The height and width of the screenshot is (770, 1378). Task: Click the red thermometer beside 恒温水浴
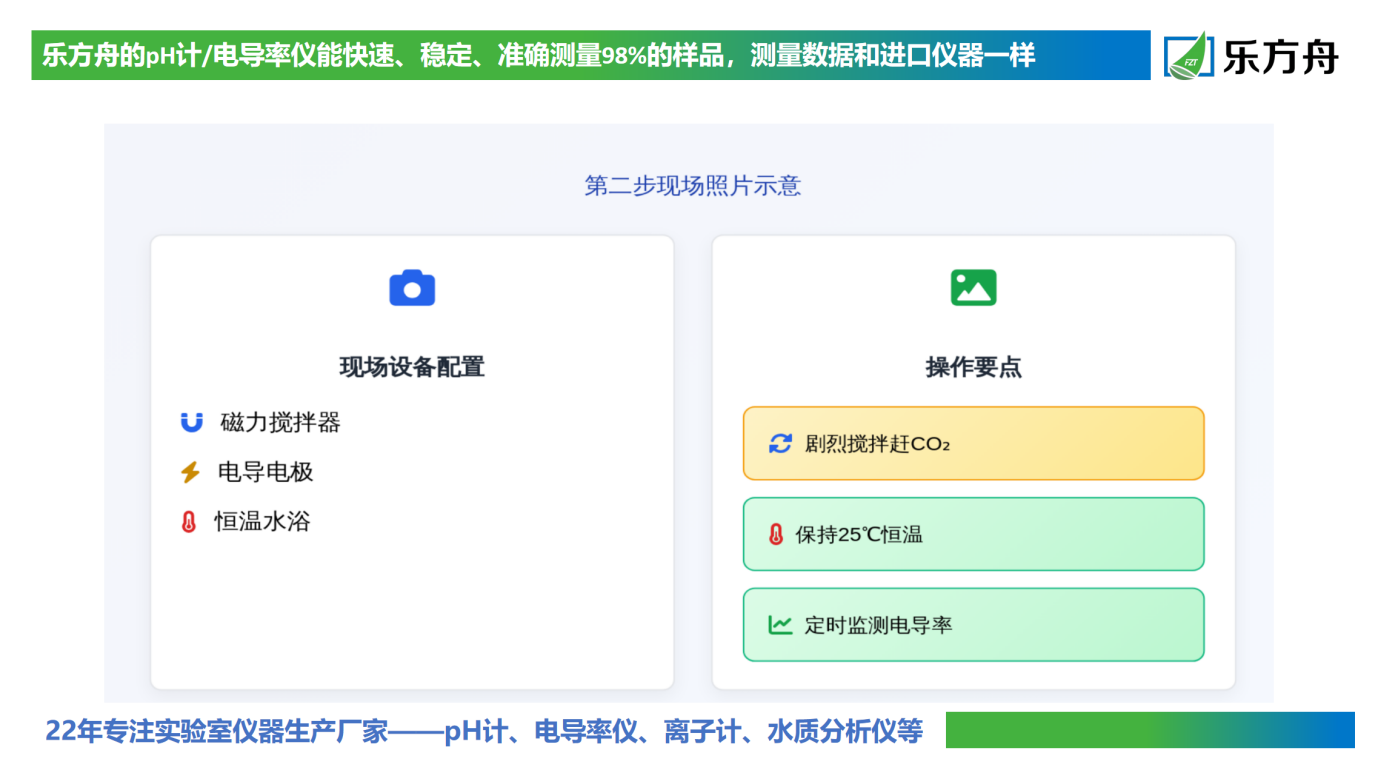point(188,521)
